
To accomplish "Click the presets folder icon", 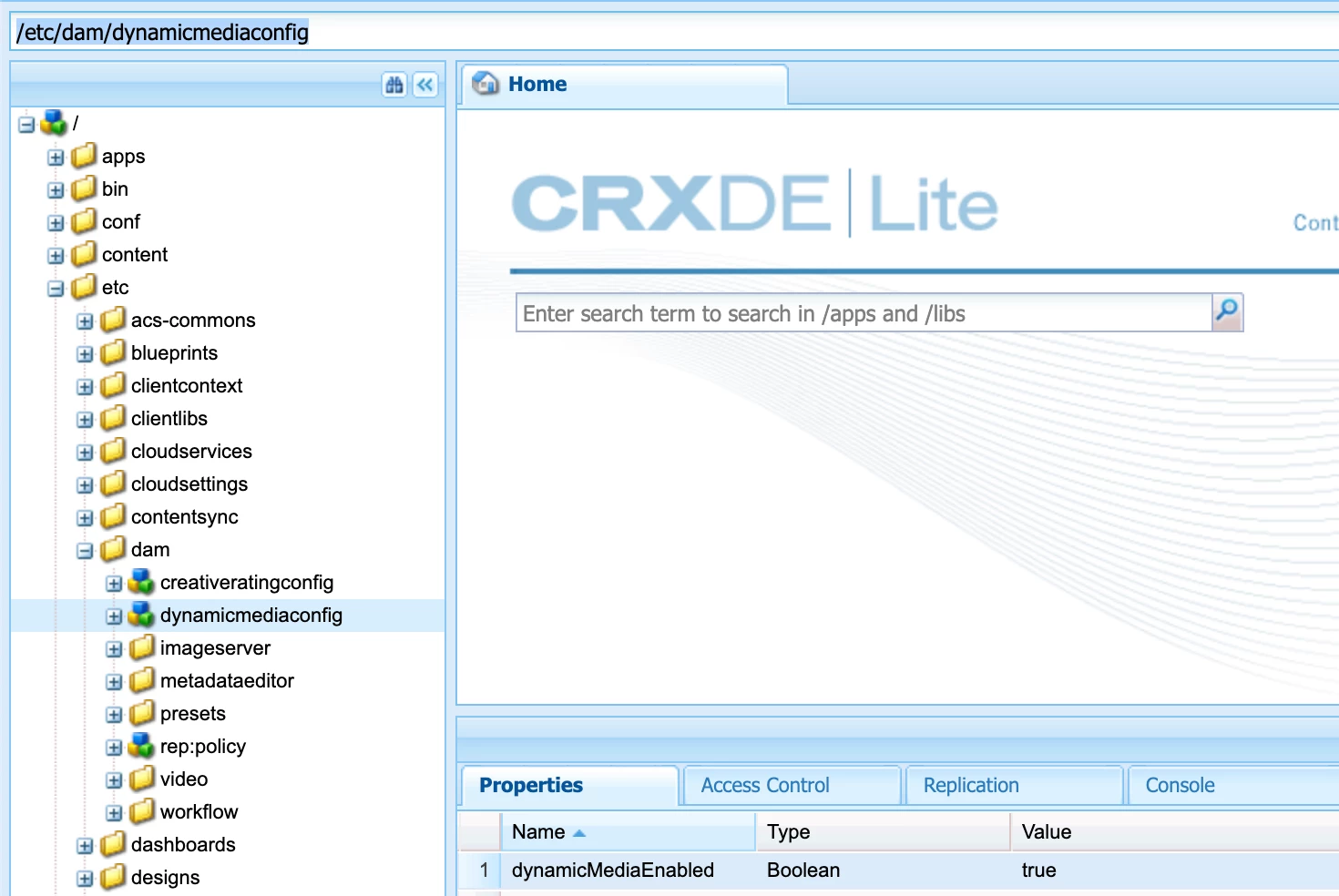I will coord(142,713).
